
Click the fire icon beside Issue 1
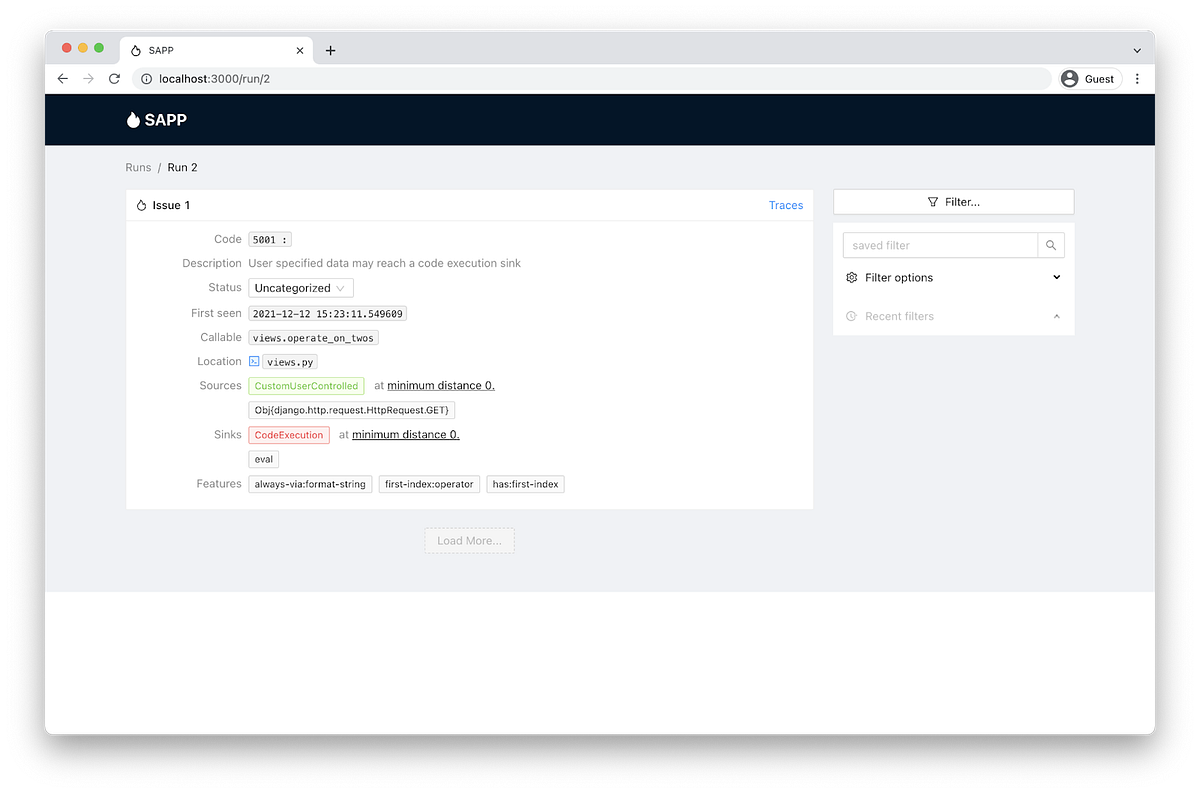coord(141,204)
